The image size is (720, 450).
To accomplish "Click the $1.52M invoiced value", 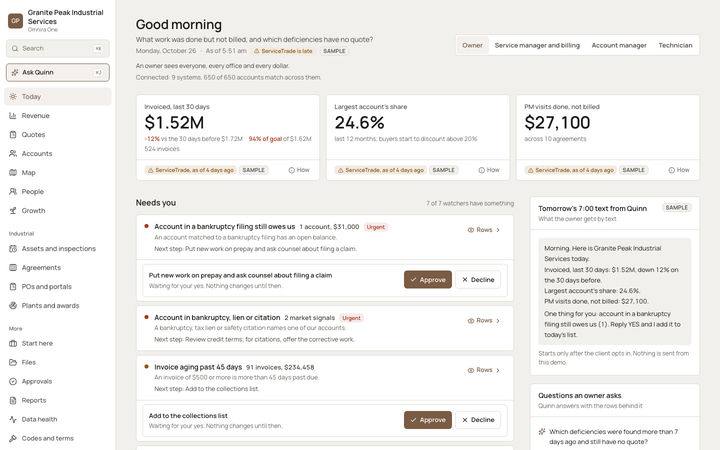I will [x=174, y=123].
